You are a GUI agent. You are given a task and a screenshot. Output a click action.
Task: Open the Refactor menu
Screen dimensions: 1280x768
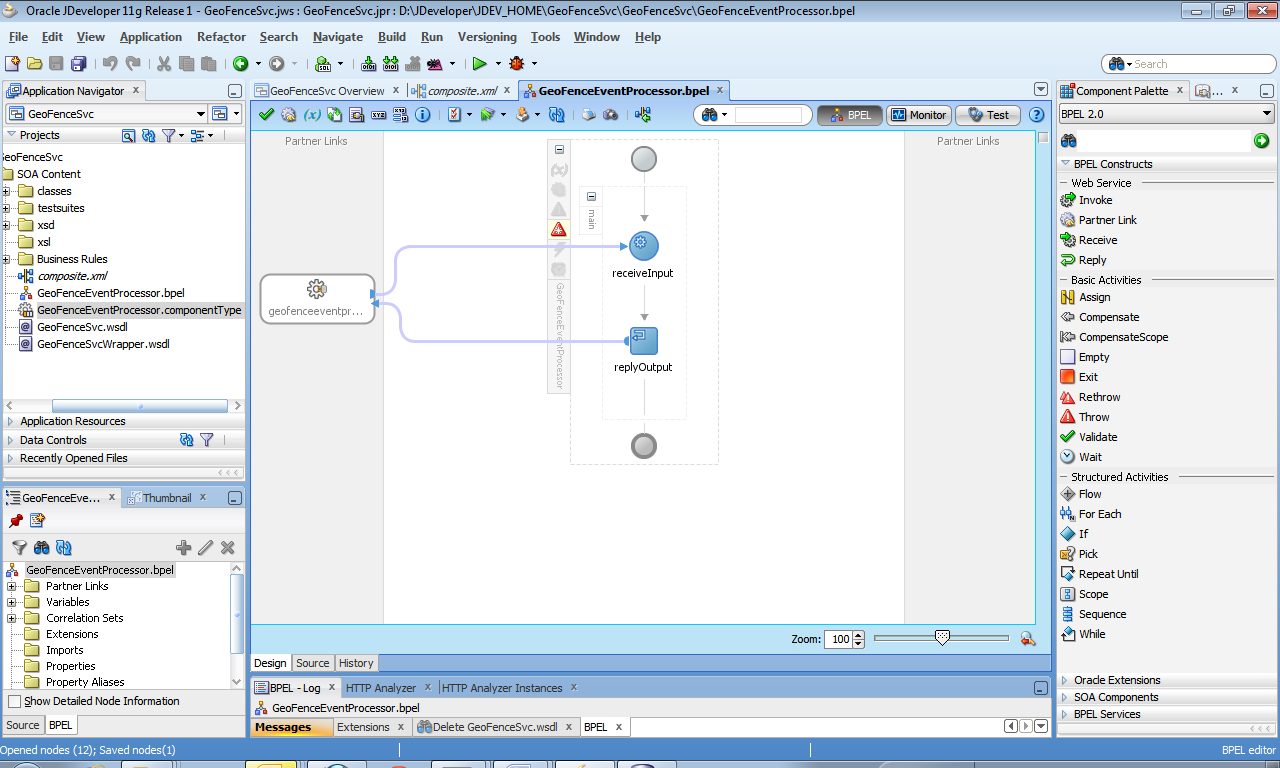coord(221,37)
